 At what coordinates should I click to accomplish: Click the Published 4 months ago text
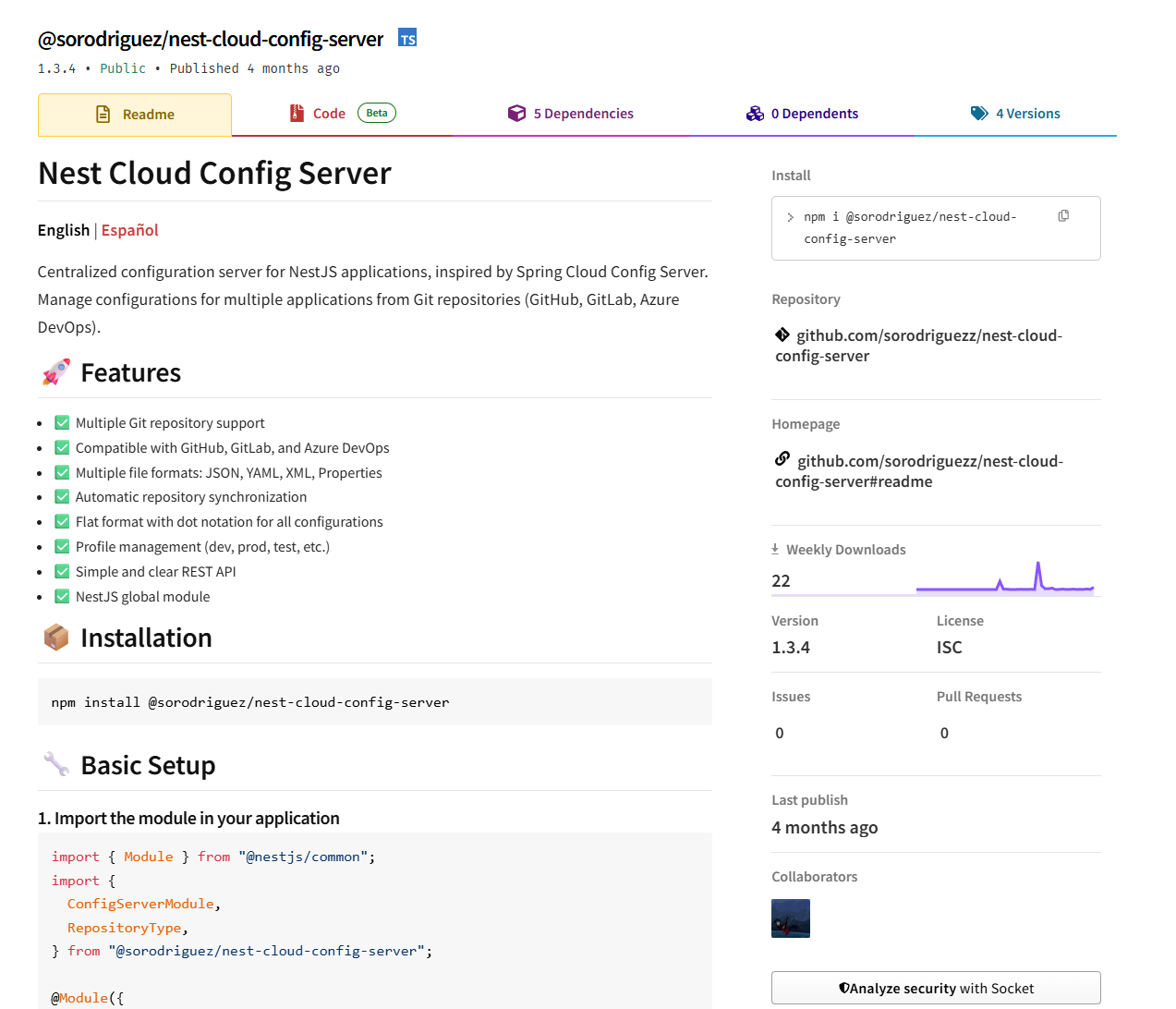tap(255, 68)
